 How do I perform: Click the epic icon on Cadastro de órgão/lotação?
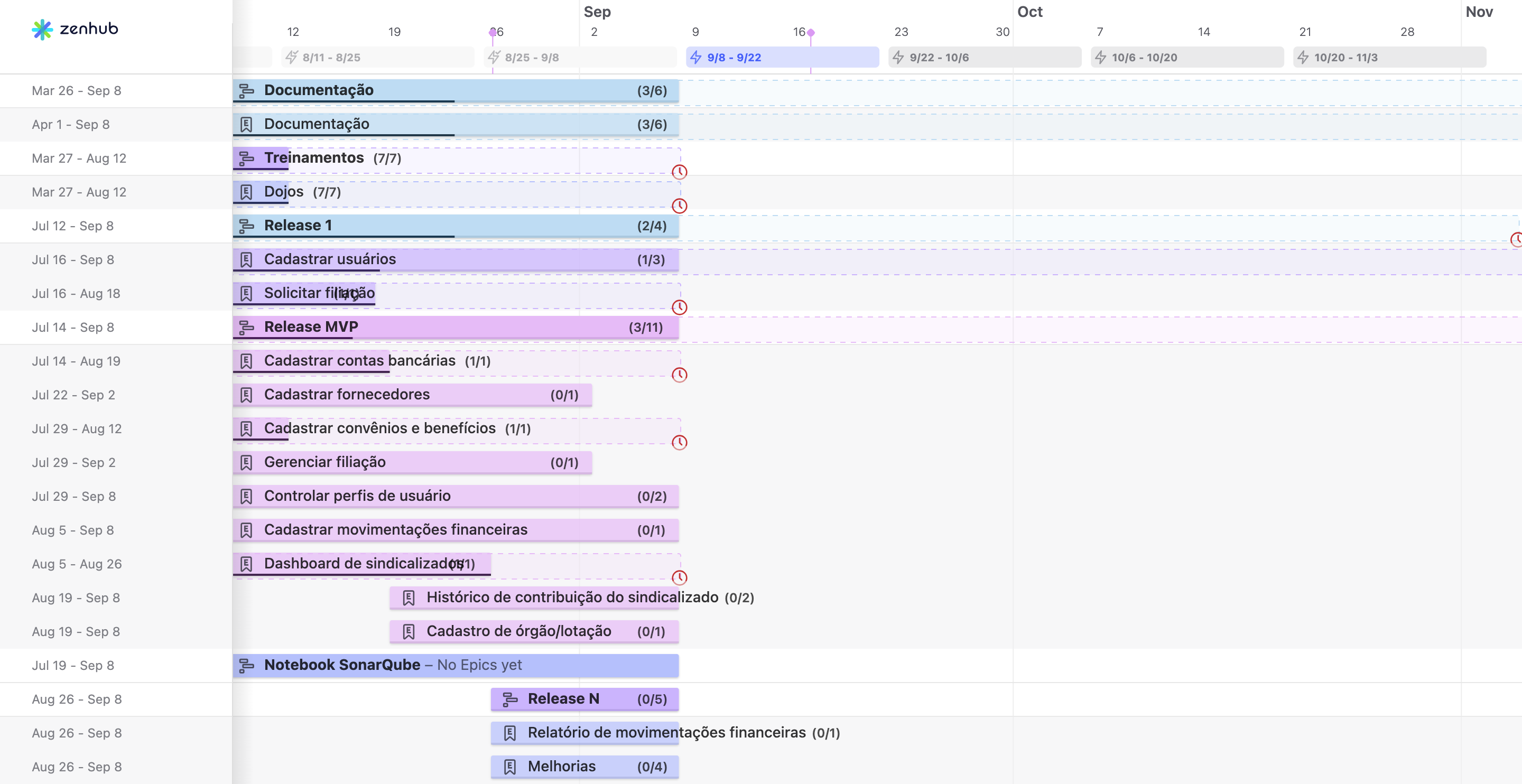click(x=409, y=631)
